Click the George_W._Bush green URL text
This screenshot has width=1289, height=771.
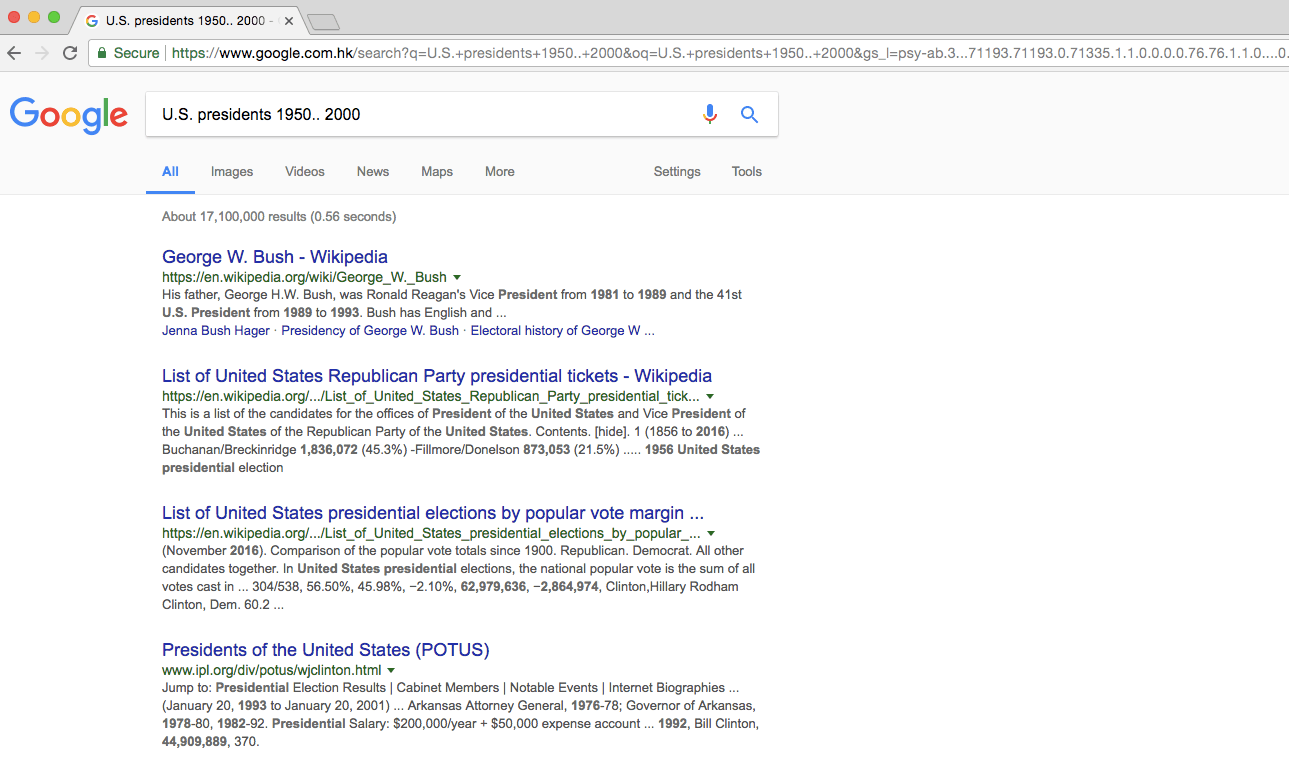tap(304, 277)
